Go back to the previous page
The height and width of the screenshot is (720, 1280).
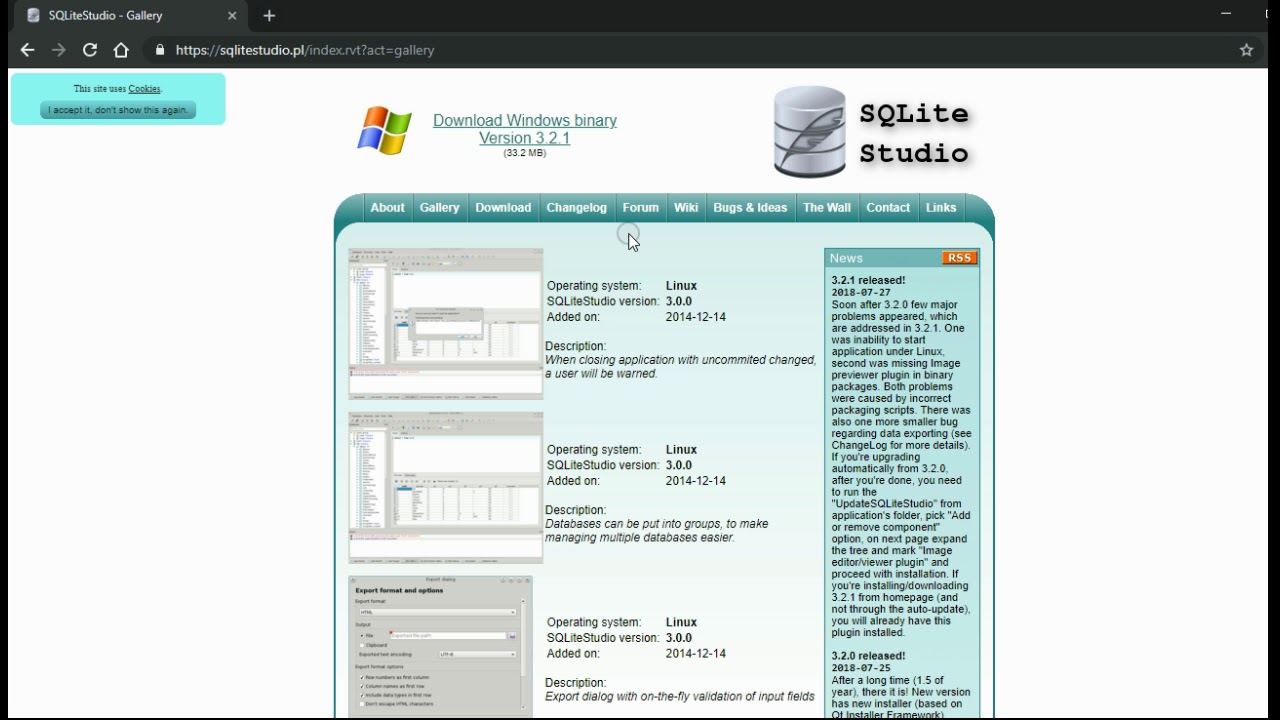(27, 50)
